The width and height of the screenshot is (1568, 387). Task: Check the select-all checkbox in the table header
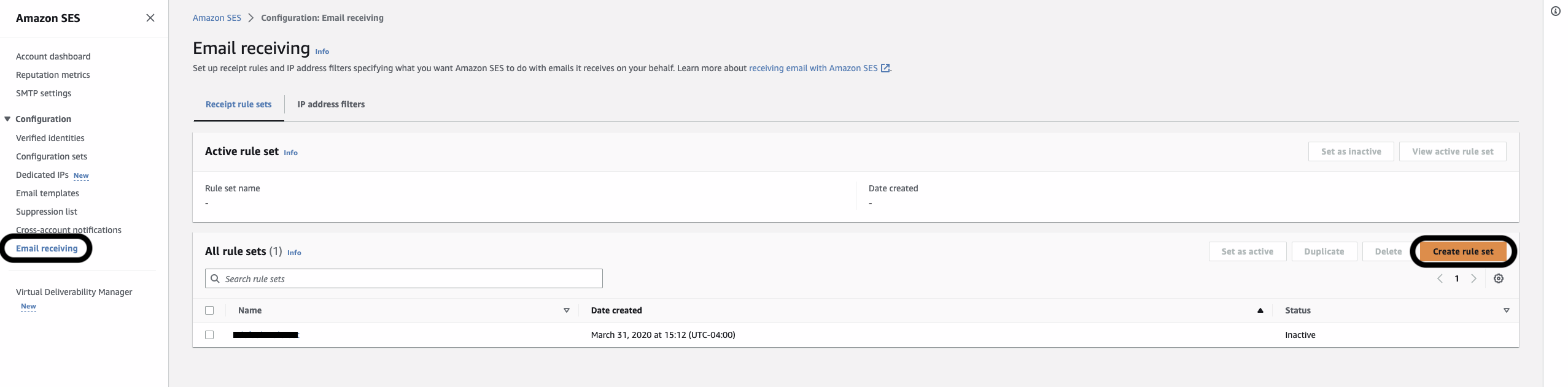210,310
